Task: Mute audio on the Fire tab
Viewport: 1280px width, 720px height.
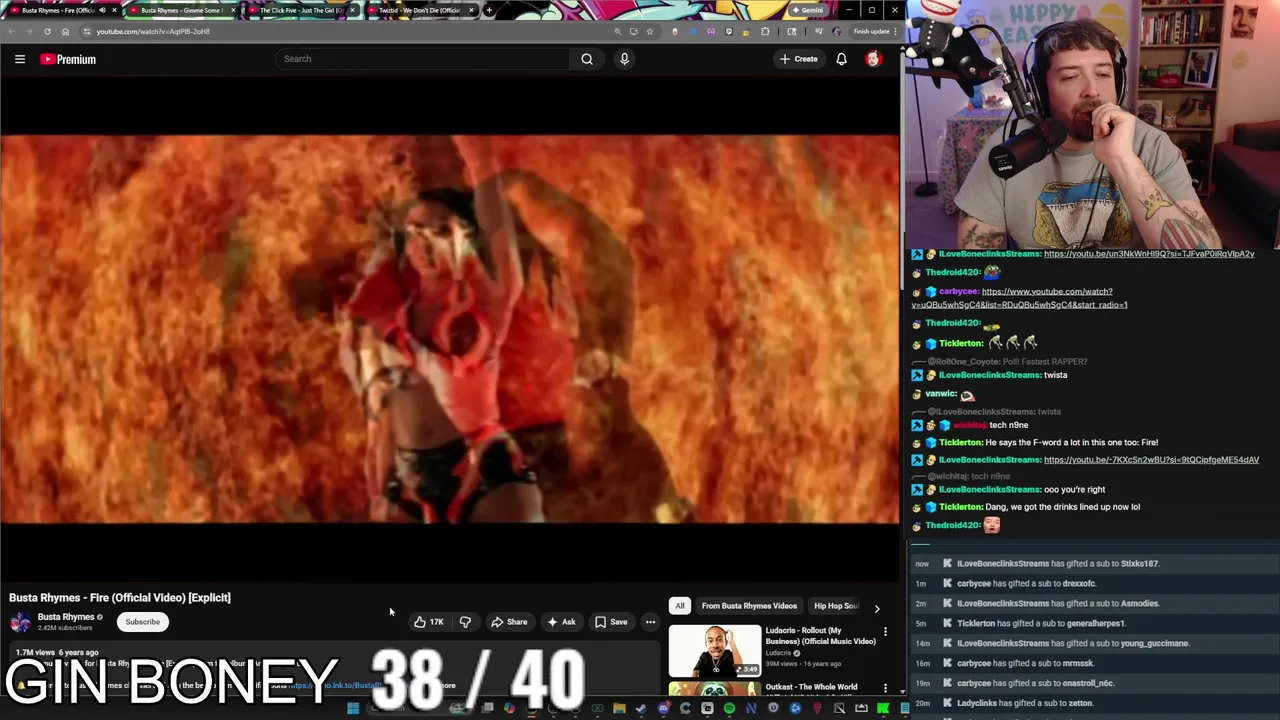Action: pos(101,10)
